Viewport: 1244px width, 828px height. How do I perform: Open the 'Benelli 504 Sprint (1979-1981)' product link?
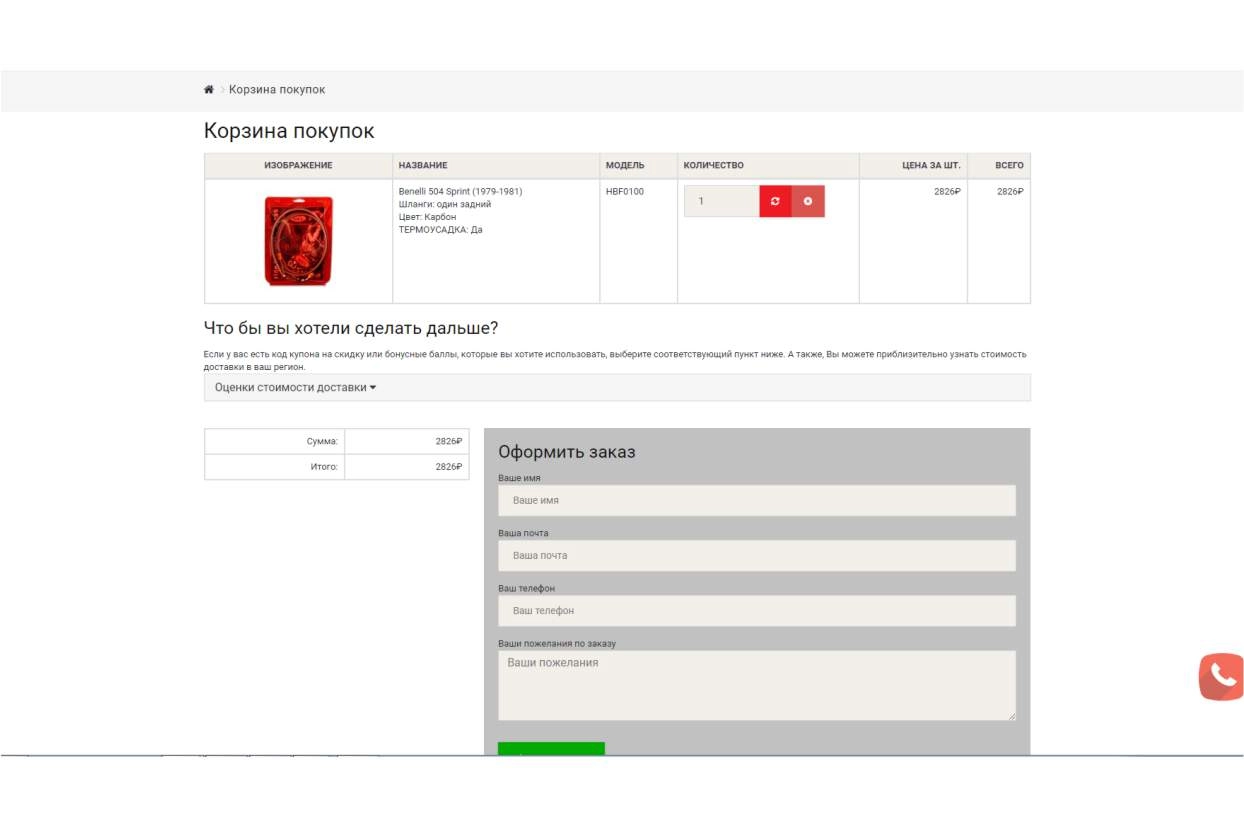(x=460, y=191)
